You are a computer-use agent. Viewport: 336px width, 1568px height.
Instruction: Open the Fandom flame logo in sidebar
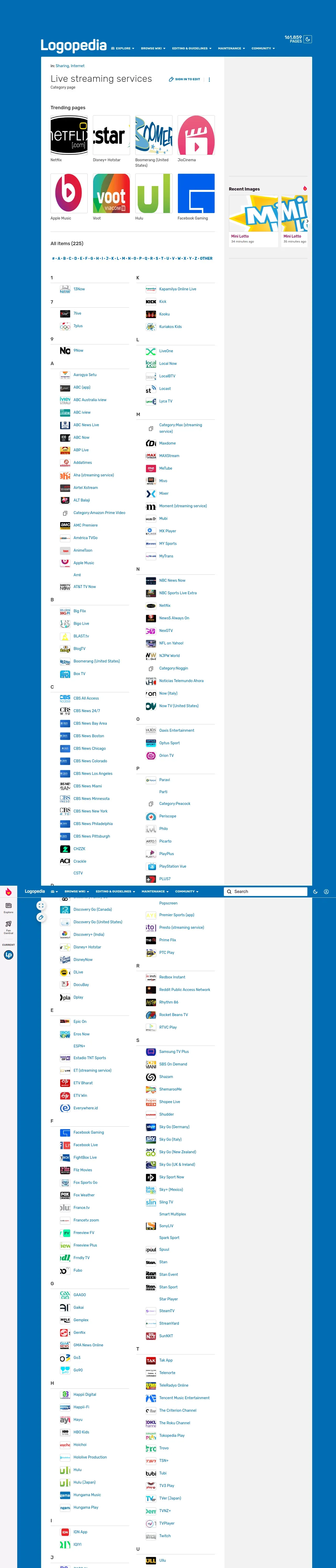(9, 892)
